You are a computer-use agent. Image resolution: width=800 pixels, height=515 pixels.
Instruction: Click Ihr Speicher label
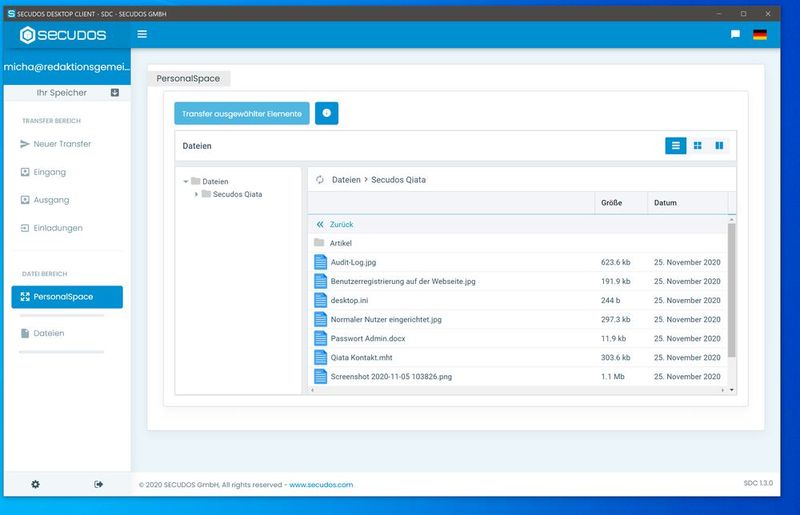coord(62,92)
